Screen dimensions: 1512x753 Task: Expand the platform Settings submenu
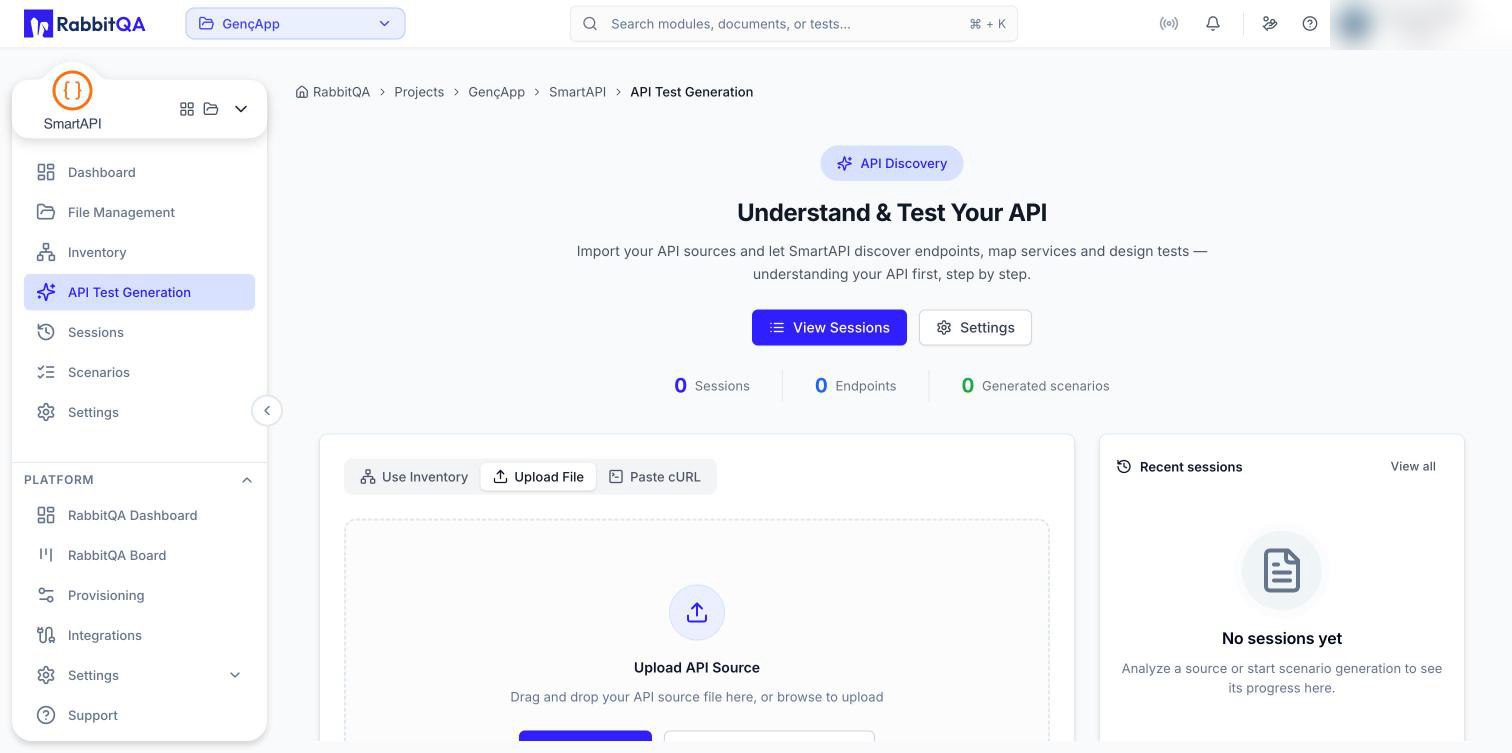point(235,676)
